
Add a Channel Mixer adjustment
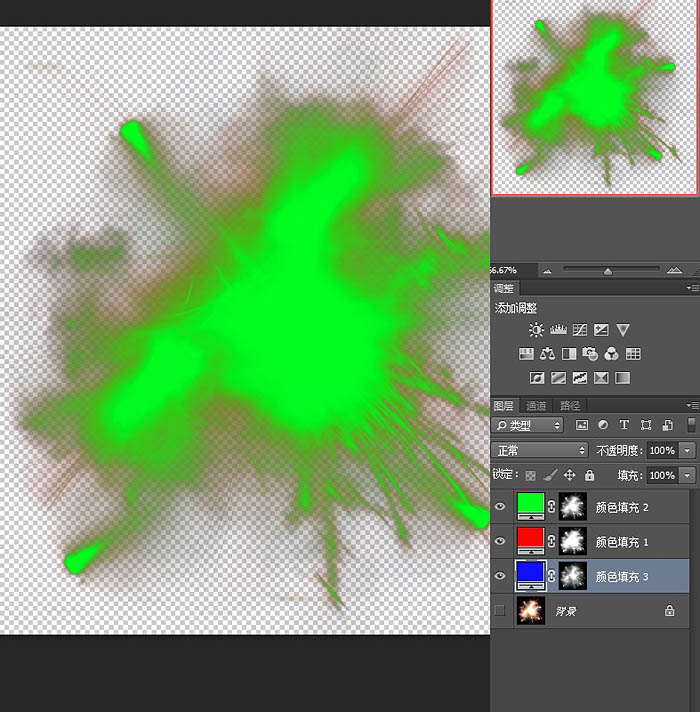(611, 354)
